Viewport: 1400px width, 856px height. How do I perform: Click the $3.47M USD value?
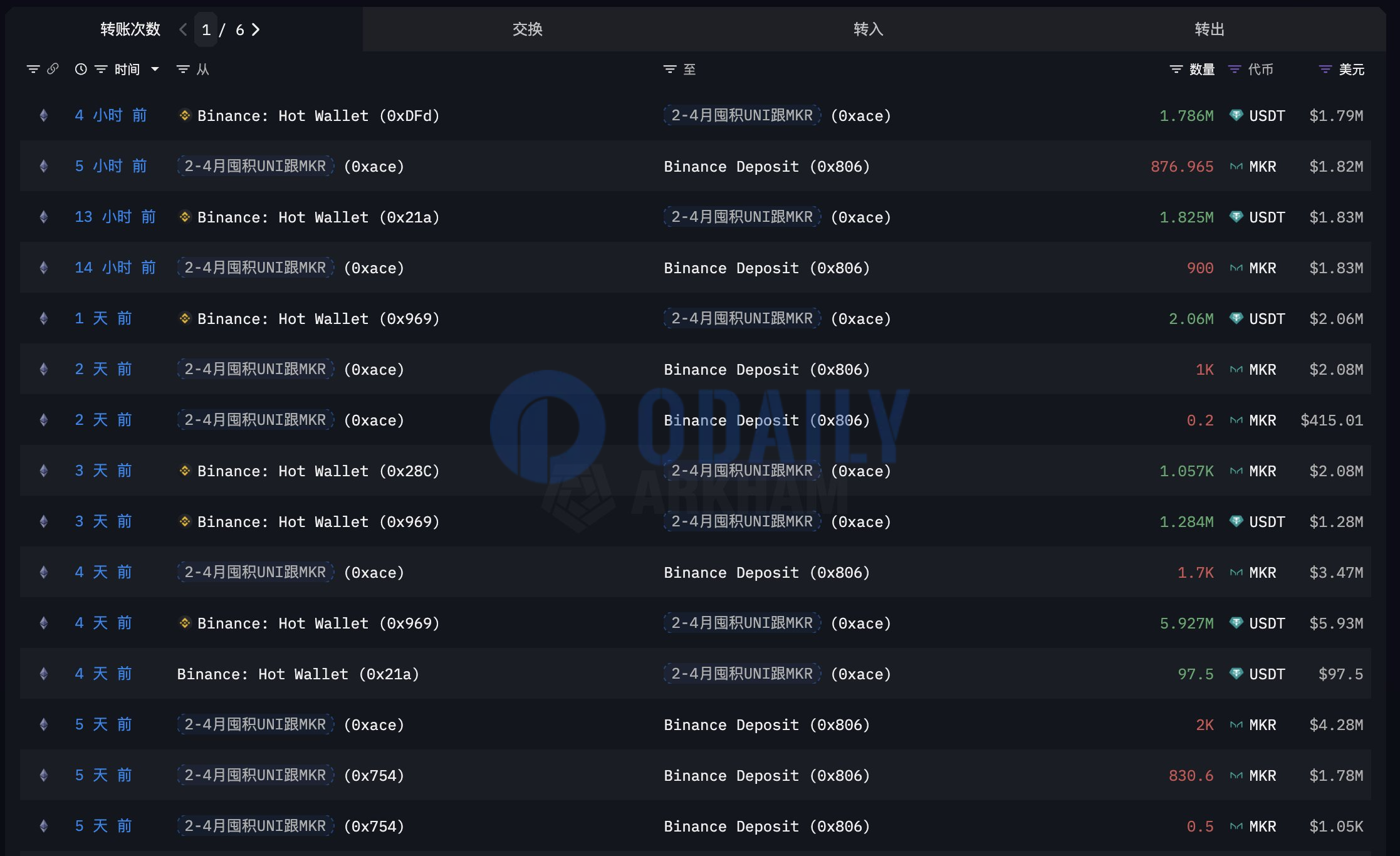[1336, 573]
